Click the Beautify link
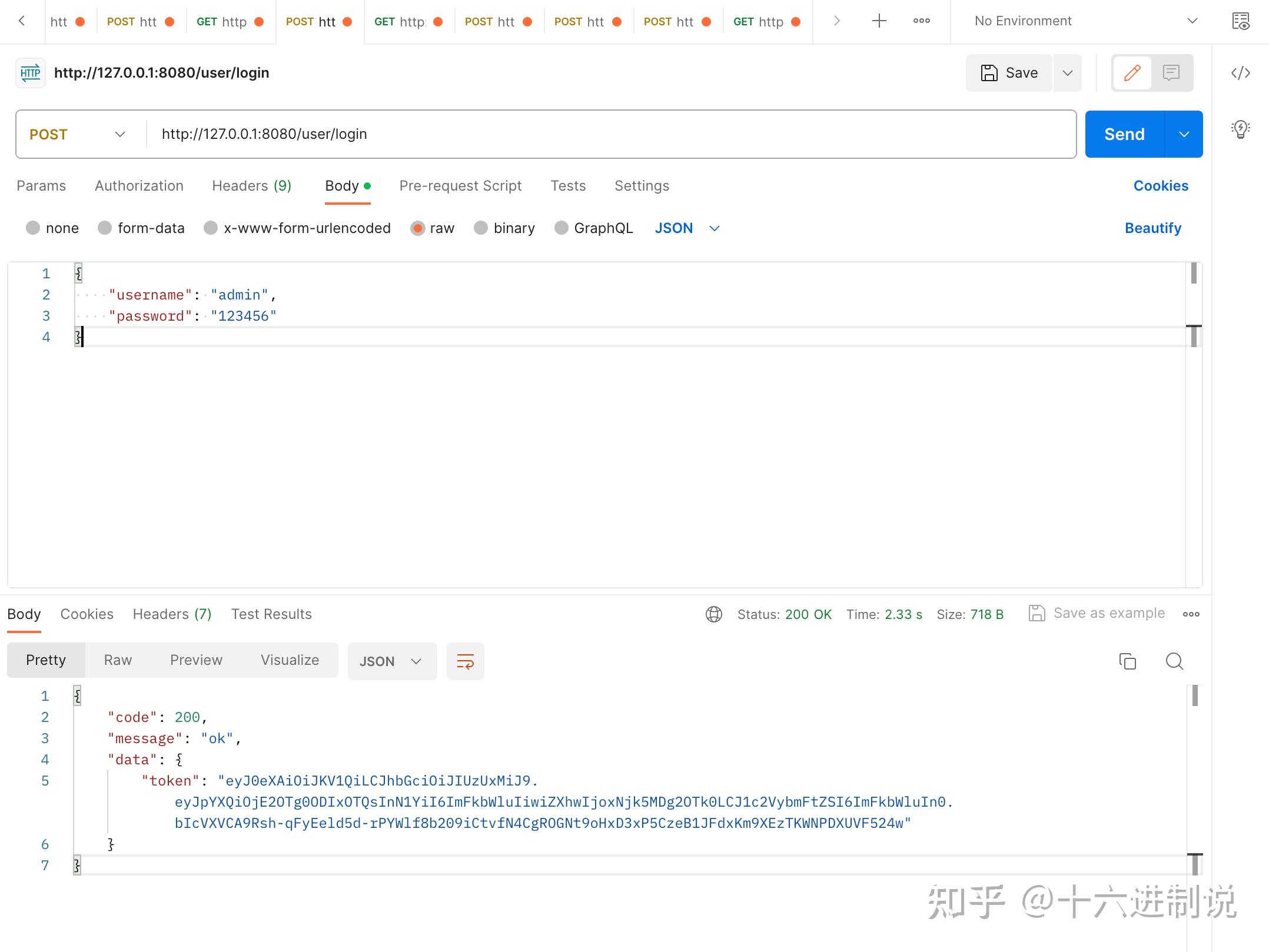1269x952 pixels. point(1152,228)
